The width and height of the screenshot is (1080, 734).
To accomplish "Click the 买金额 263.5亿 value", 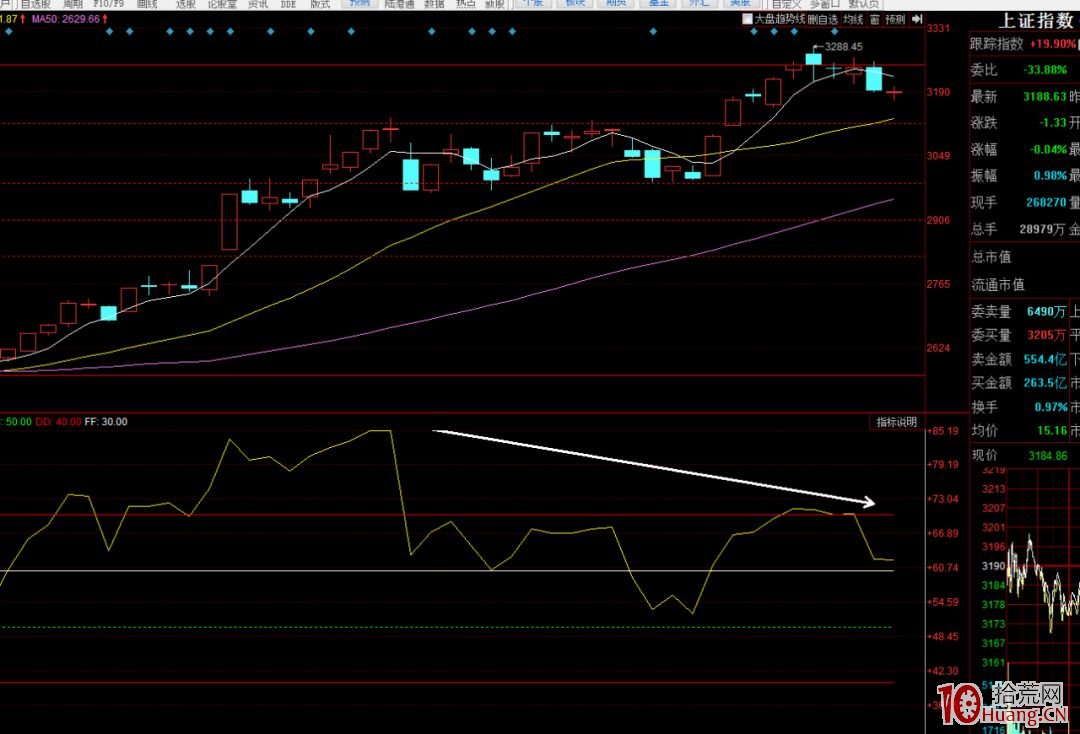I will click(1045, 383).
